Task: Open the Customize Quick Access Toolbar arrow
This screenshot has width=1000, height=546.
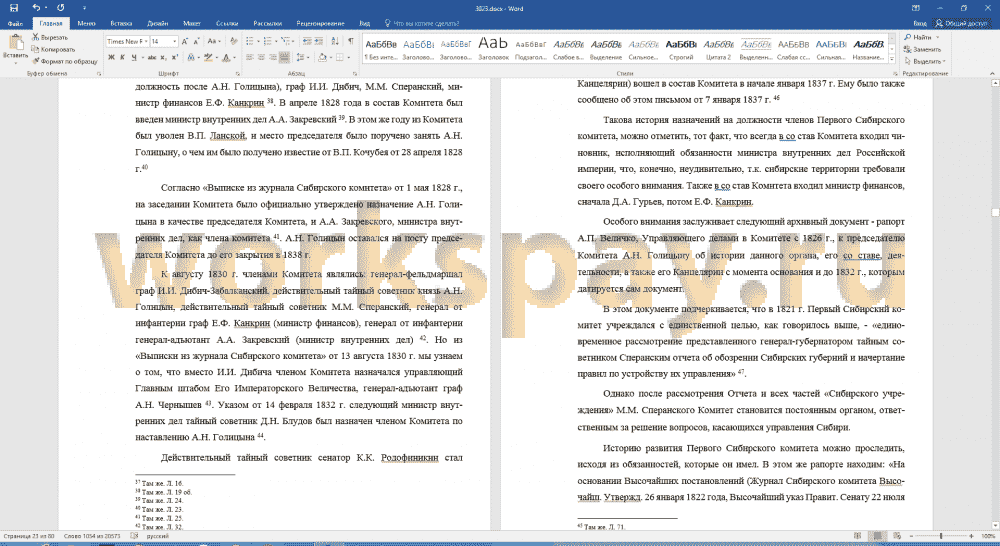Action: coord(84,8)
